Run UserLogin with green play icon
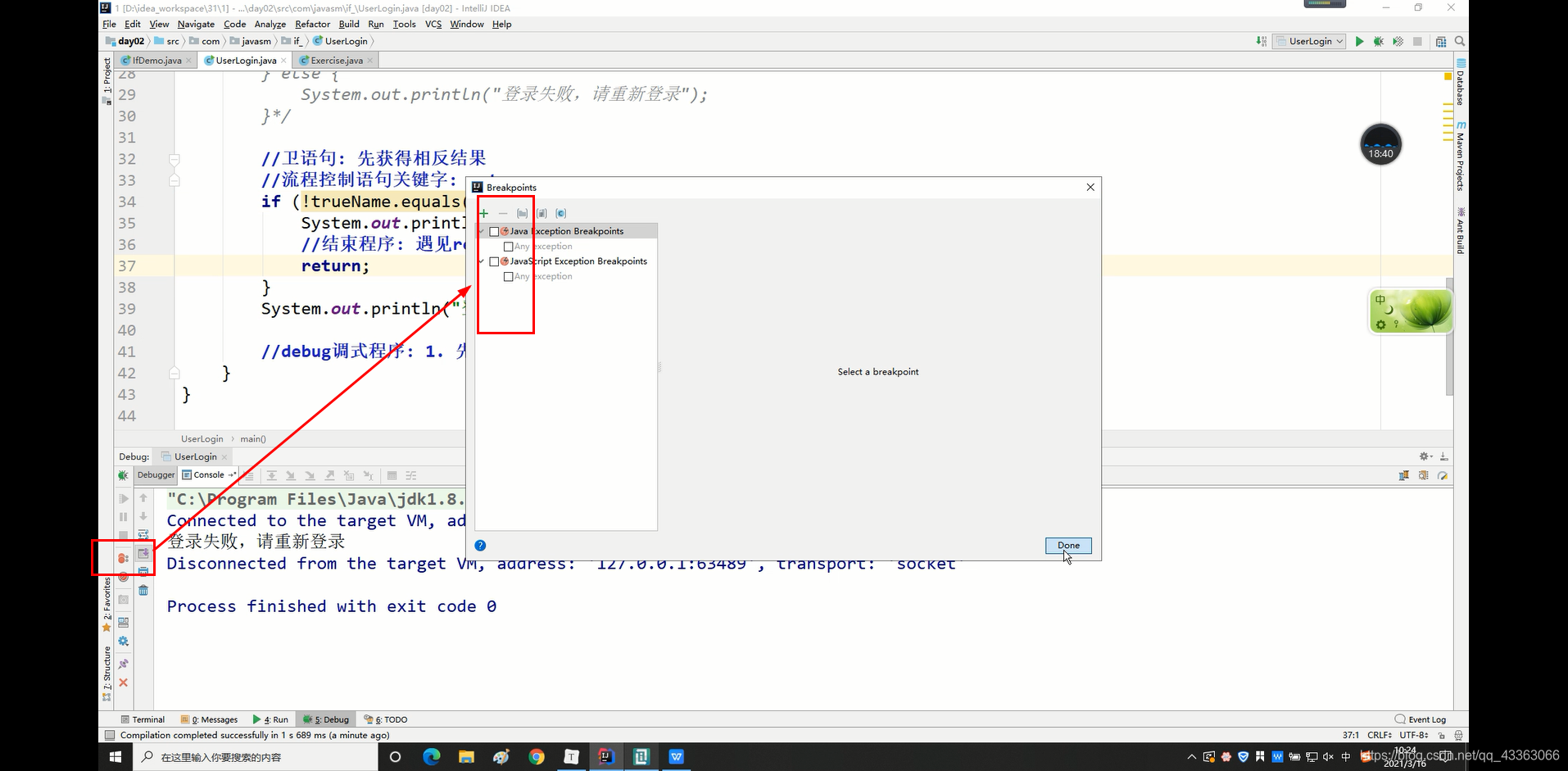Image resolution: width=1568 pixels, height=771 pixels. (1359, 41)
